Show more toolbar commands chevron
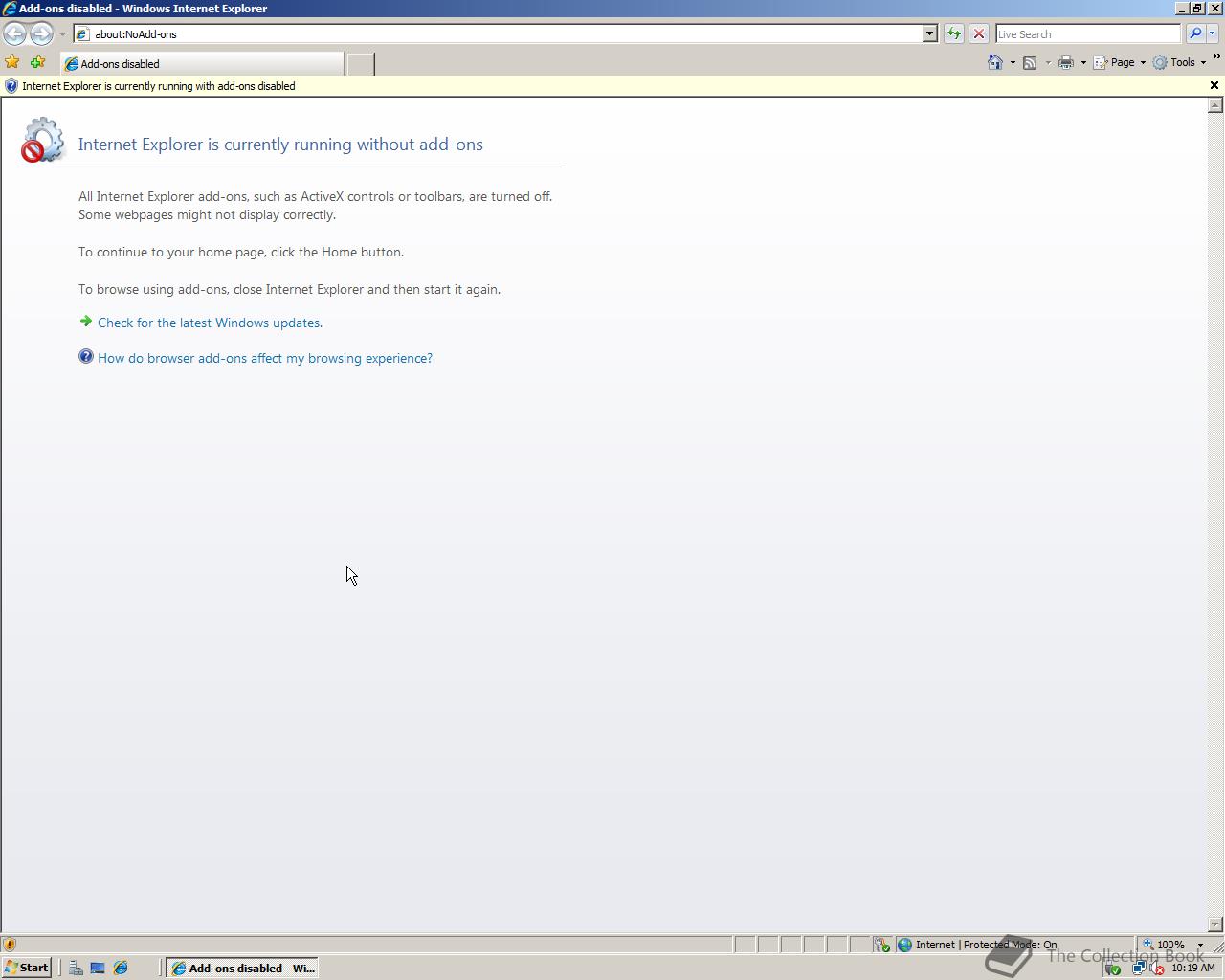The width and height of the screenshot is (1225, 980). 1216,57
